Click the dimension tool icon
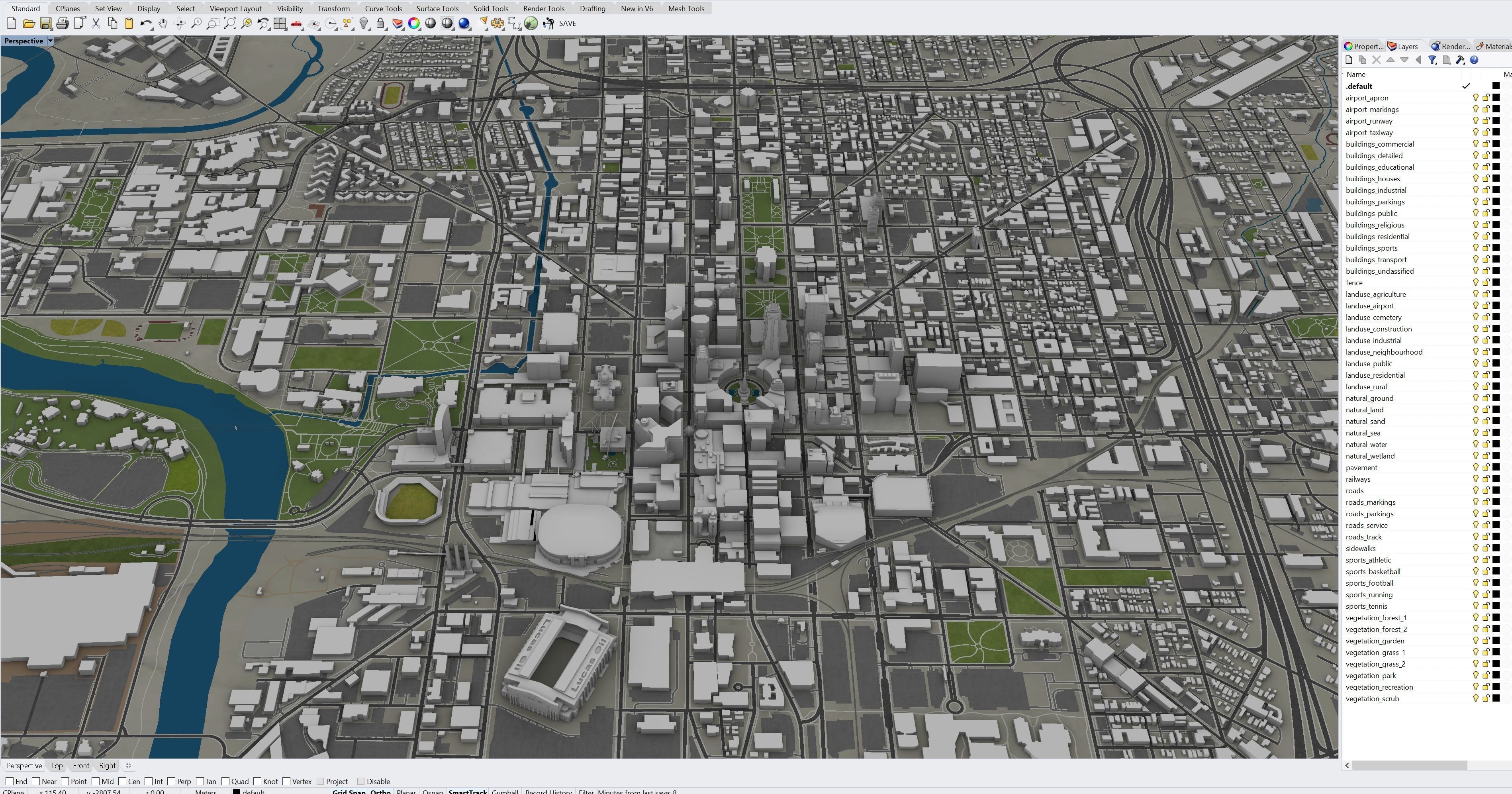 pos(514,24)
